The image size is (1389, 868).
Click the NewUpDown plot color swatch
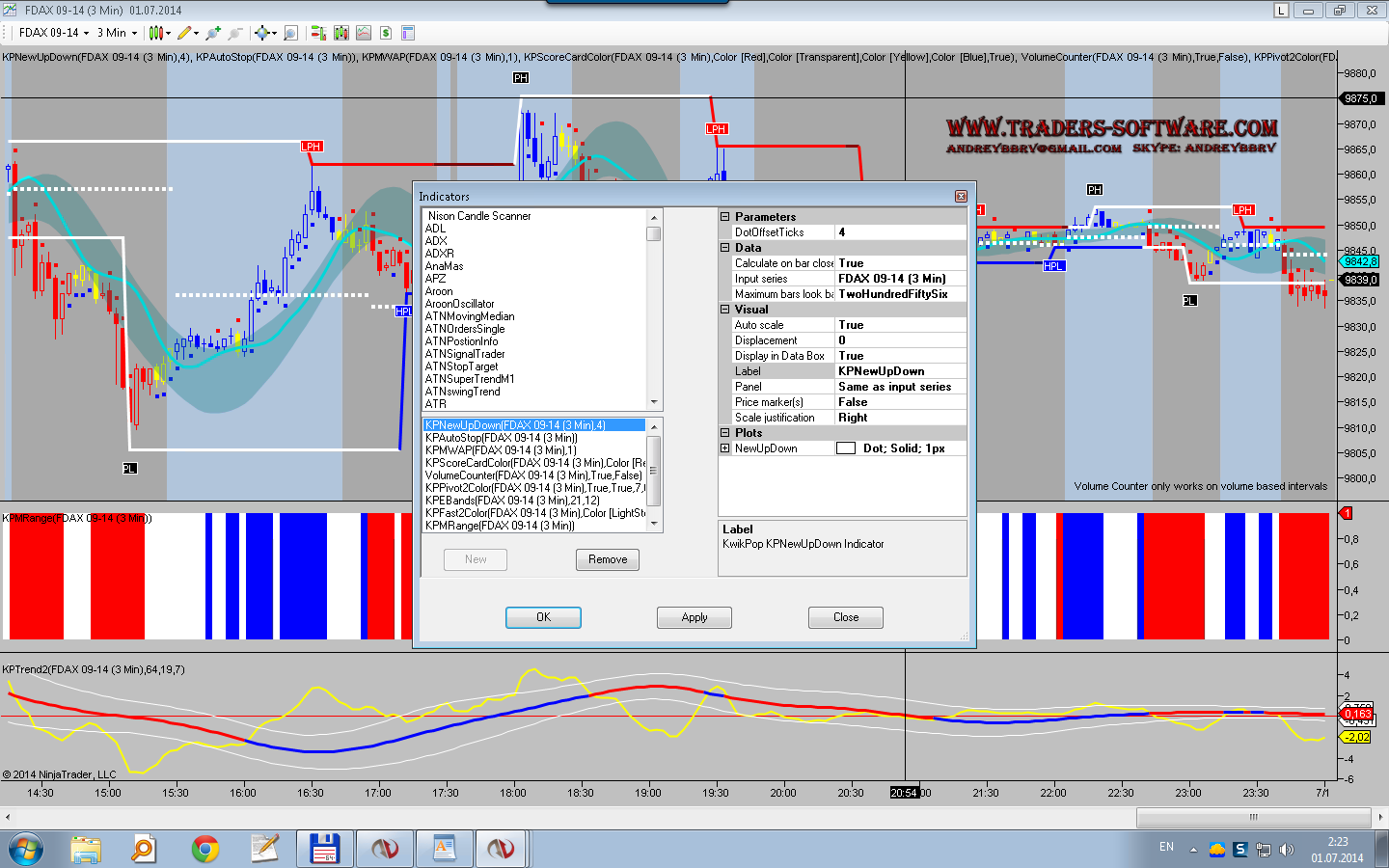pyautogui.click(x=845, y=448)
